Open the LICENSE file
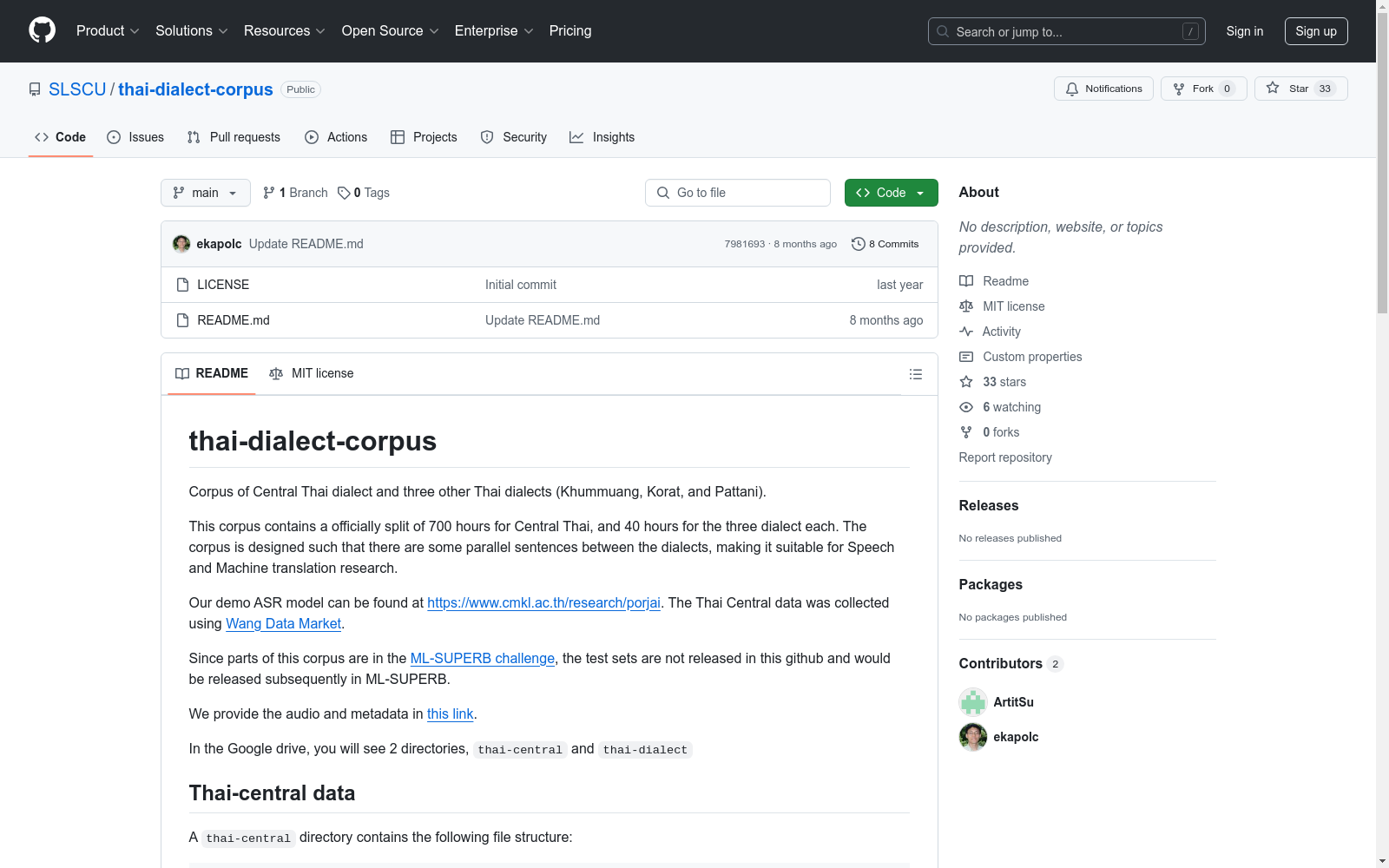Viewport: 1389px width, 868px height. [x=223, y=285]
